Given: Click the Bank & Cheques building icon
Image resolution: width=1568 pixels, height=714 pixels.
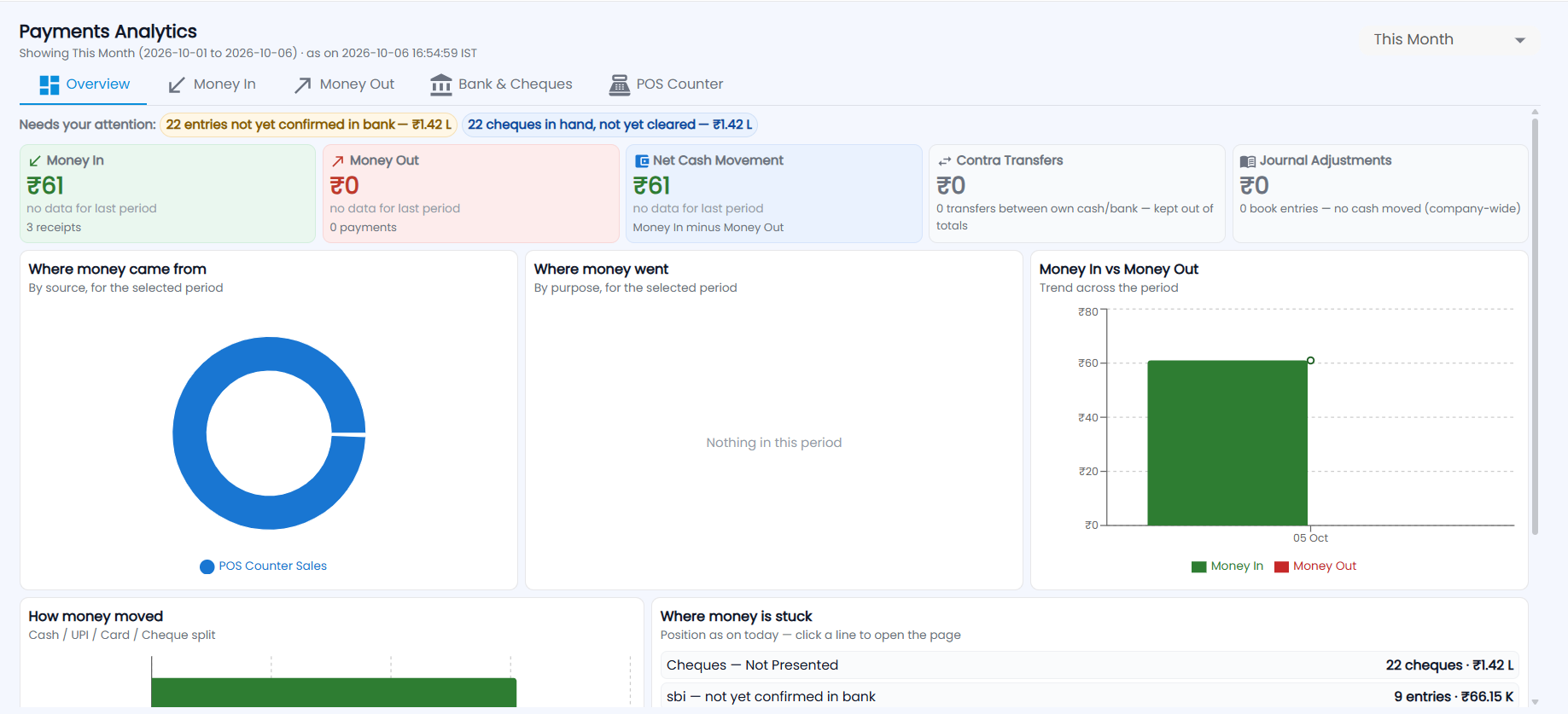Looking at the screenshot, I should pyautogui.click(x=440, y=84).
